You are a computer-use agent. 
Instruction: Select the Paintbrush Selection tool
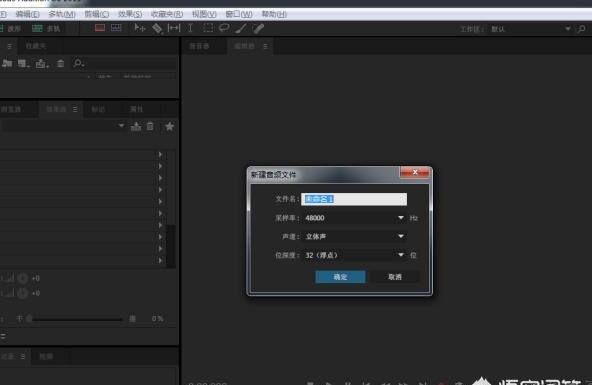click(241, 28)
